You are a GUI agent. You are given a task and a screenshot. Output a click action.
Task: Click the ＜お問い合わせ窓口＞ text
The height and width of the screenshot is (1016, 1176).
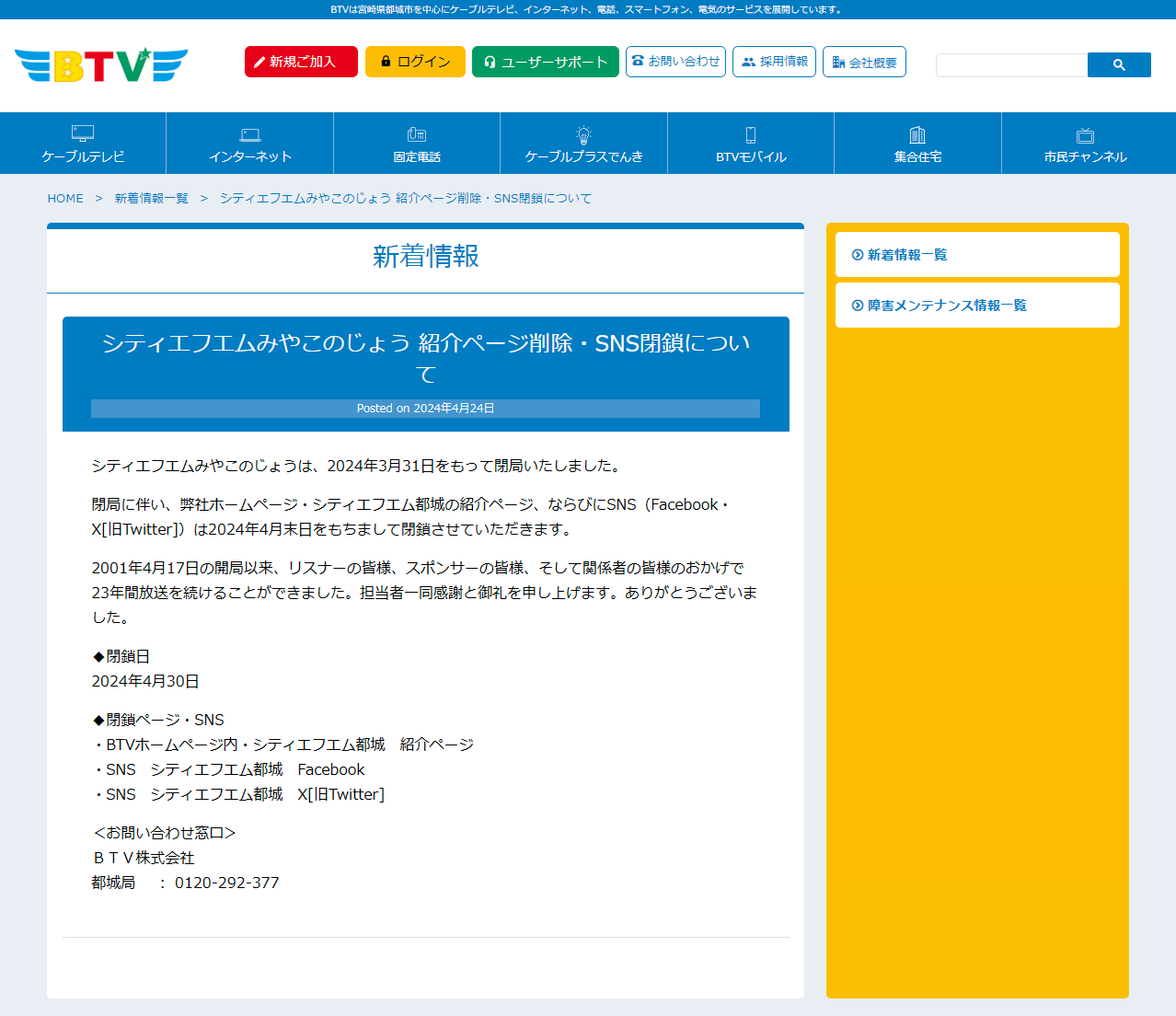(x=165, y=833)
